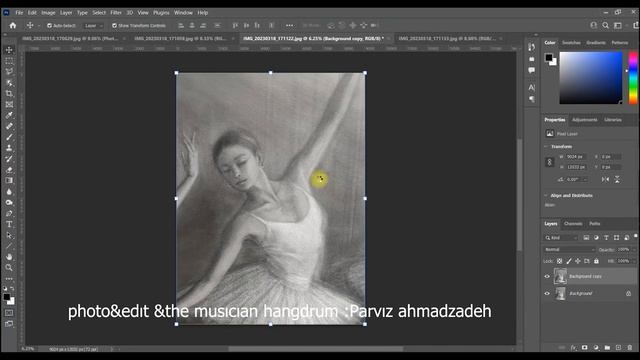
Task: Open the Character panel icon
Action: (x=531, y=87)
